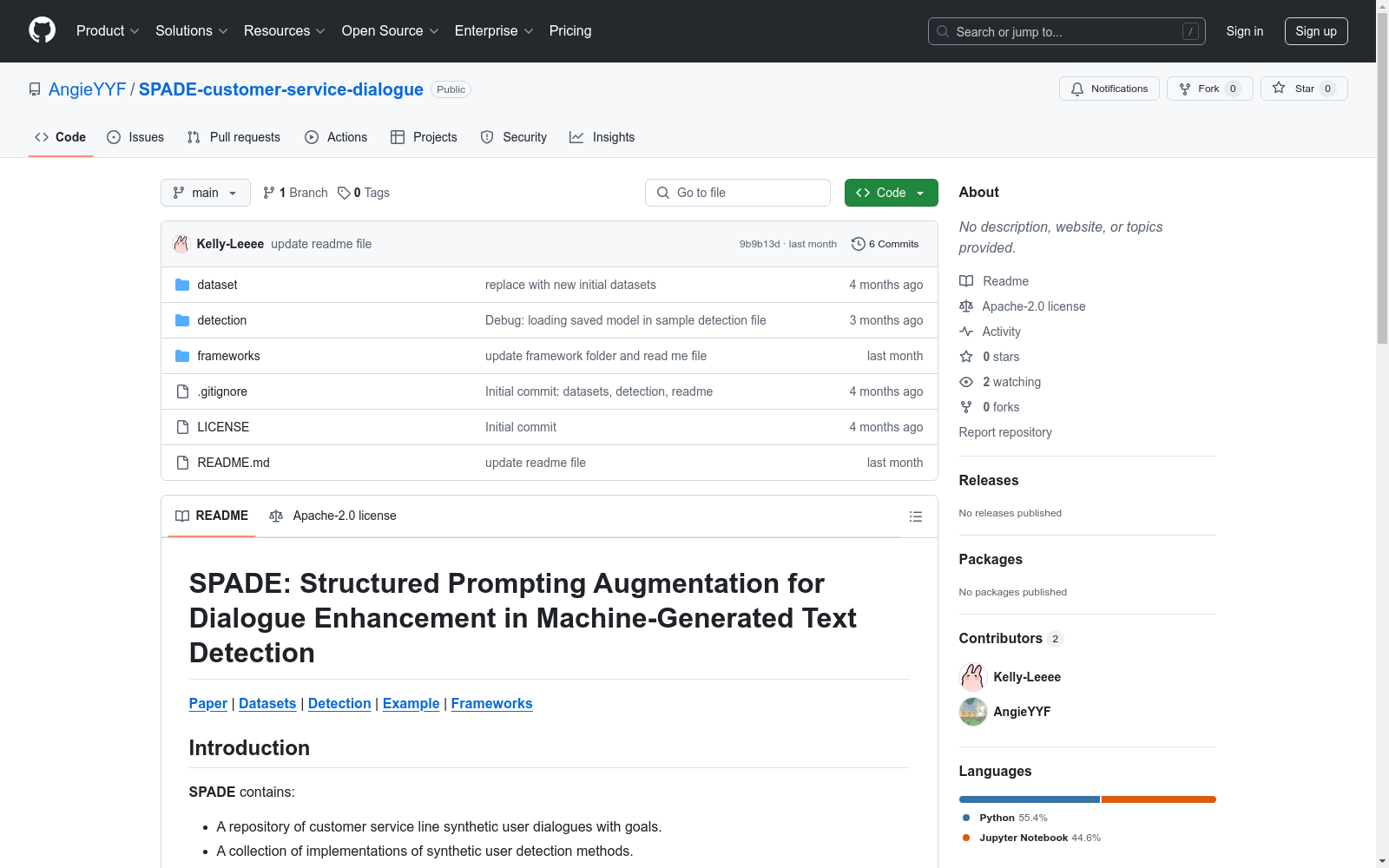Select the Apache-2.0 license tab
The height and width of the screenshot is (868, 1389).
tap(333, 516)
